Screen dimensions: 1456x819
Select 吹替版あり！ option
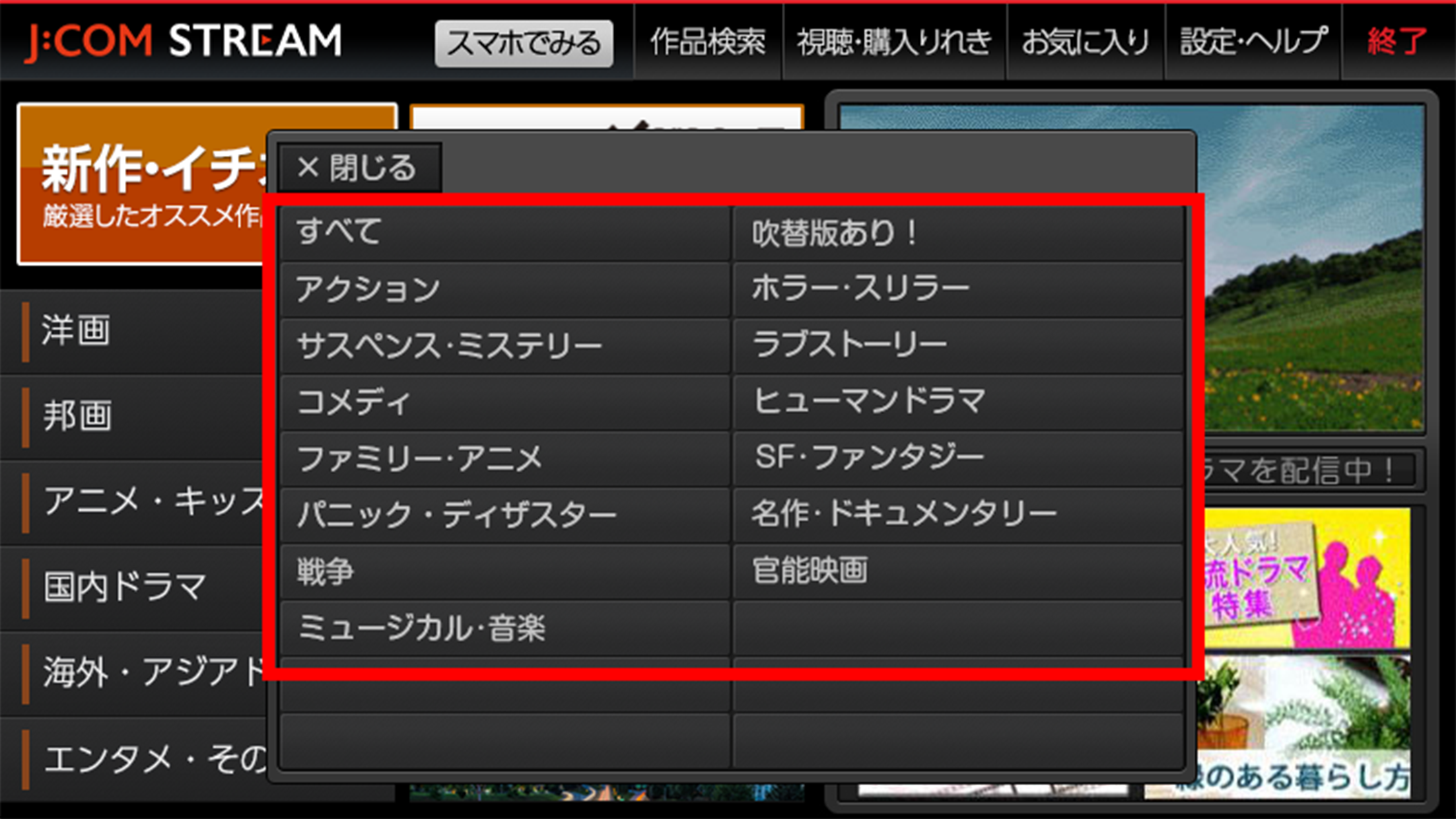(958, 232)
